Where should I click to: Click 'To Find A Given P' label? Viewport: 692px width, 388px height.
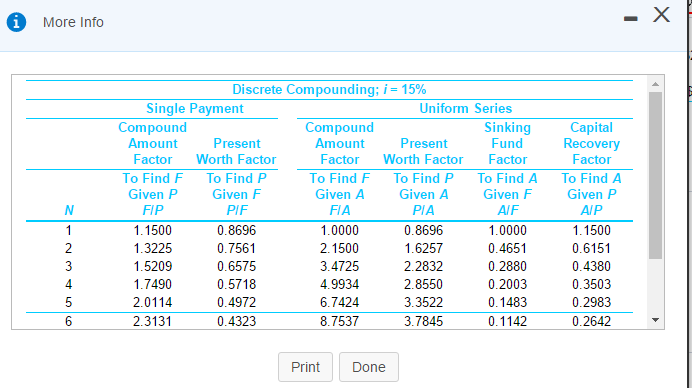[591, 186]
